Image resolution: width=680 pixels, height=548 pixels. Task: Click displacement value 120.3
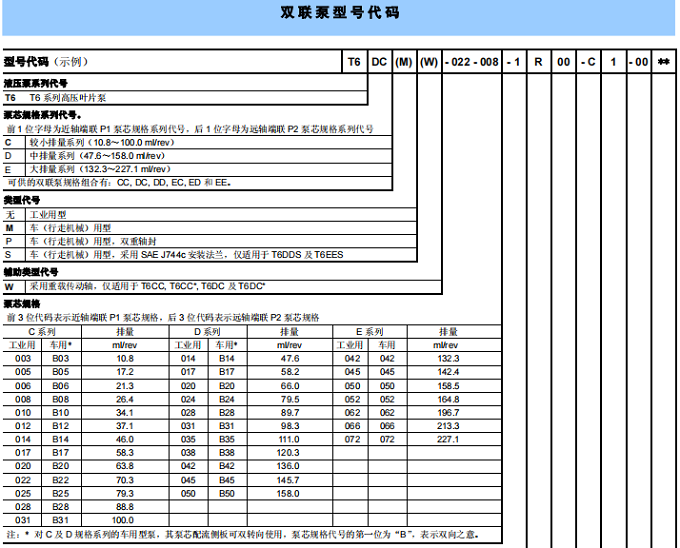[288, 453]
